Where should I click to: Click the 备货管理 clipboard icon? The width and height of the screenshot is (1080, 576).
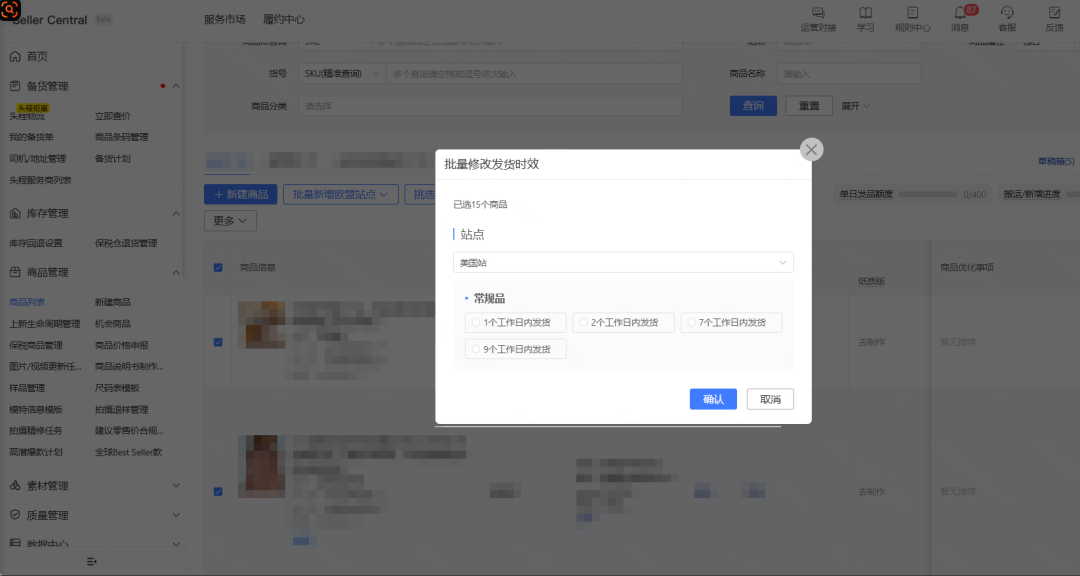15,86
